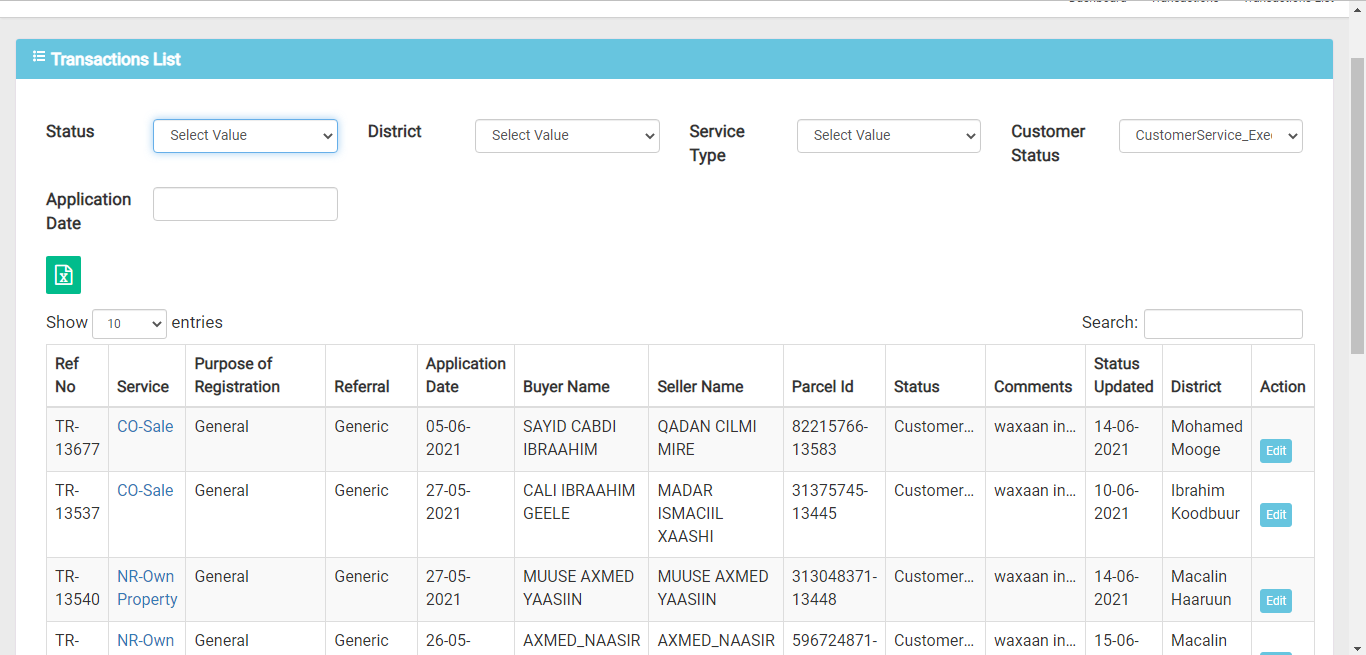Sort by Purpose of Registration header

coord(256,375)
